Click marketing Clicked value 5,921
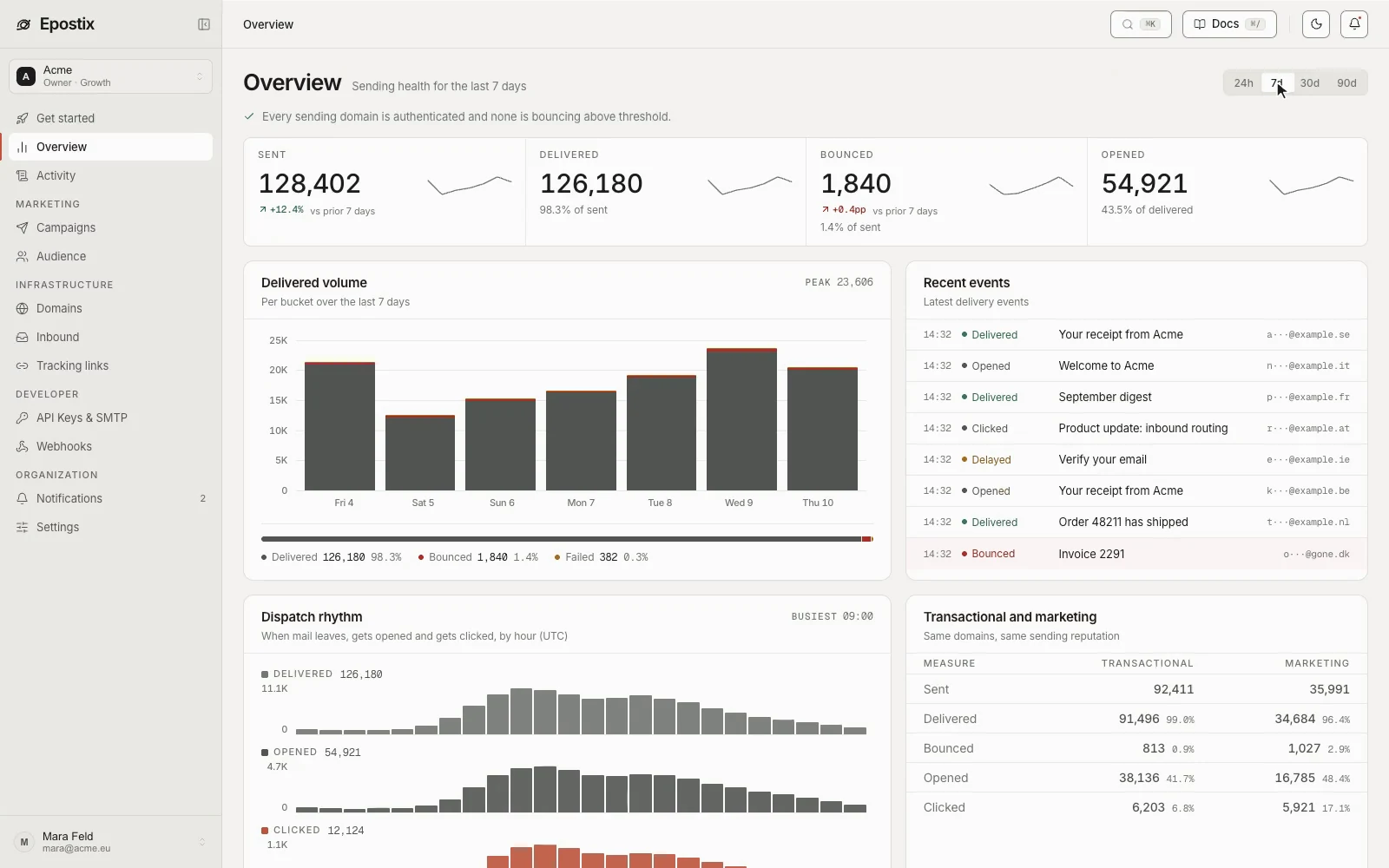The width and height of the screenshot is (1389, 868). [x=1299, y=807]
